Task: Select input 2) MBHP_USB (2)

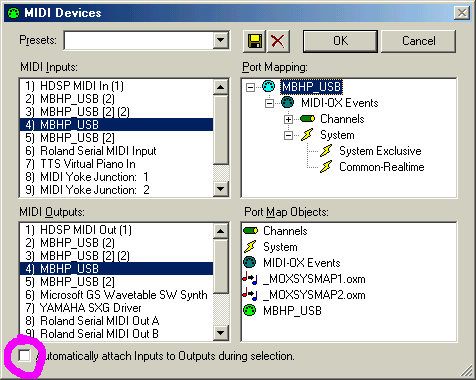Action: (117, 99)
